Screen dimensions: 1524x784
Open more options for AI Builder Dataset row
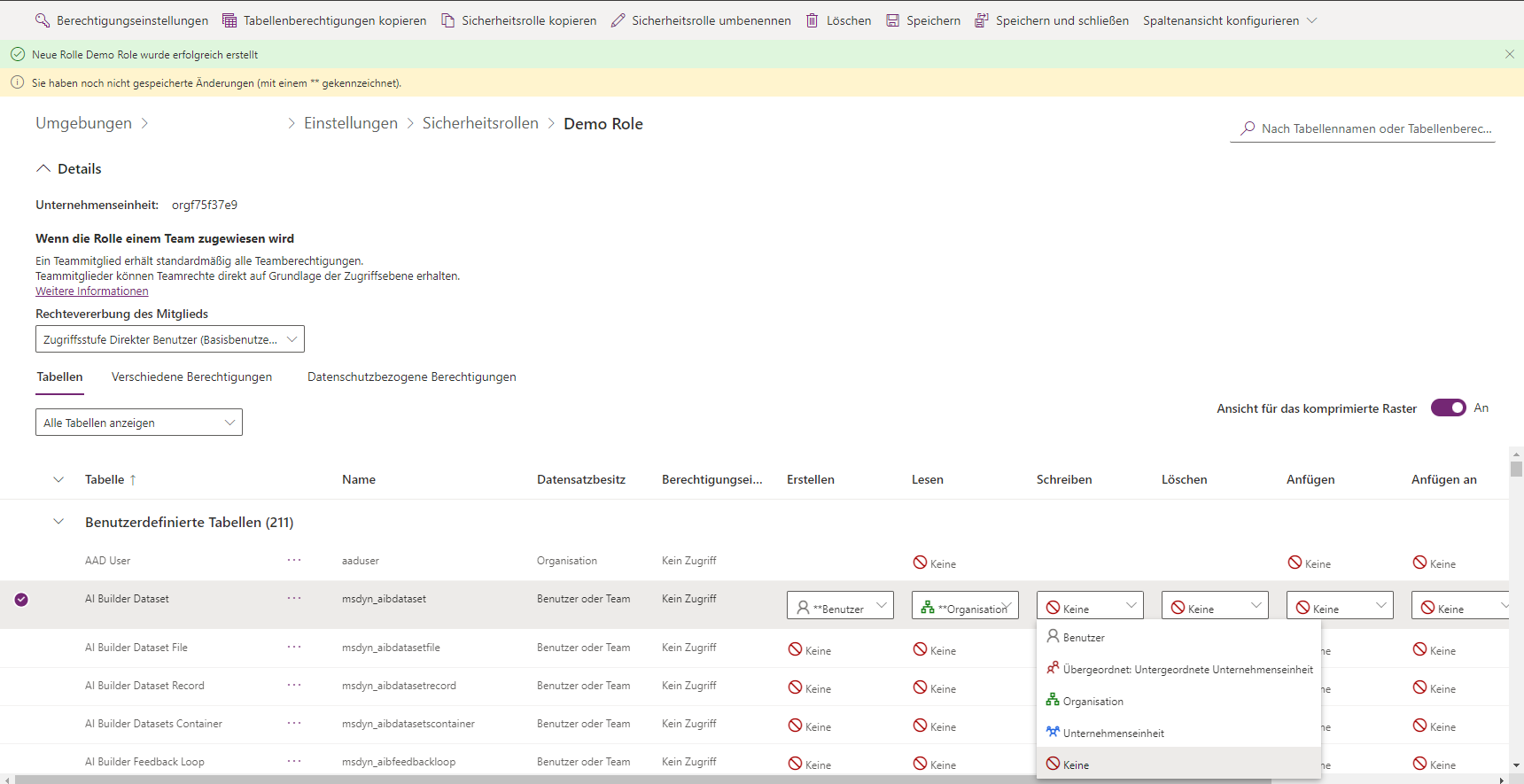pos(294,598)
